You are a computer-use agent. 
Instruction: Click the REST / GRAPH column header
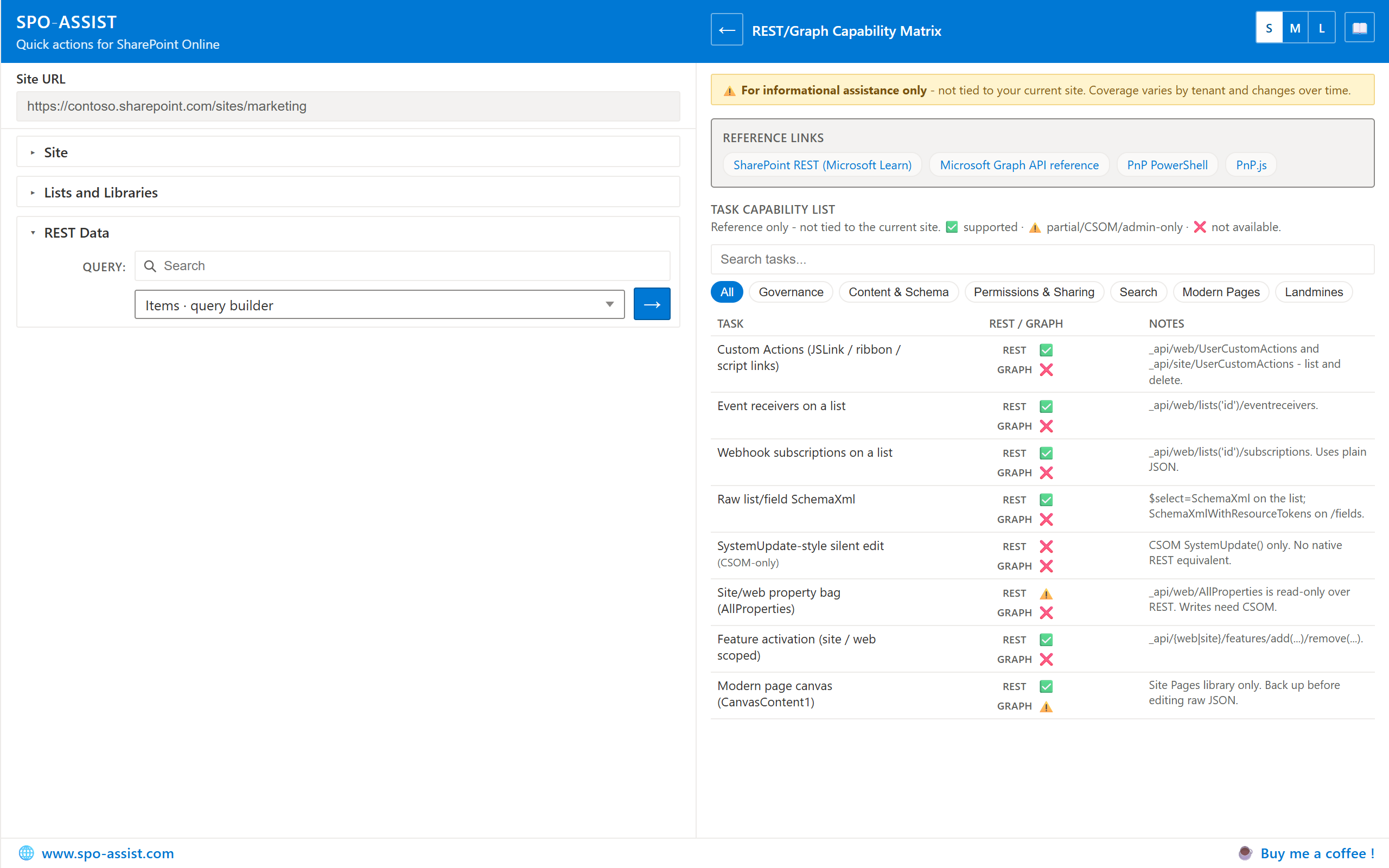pos(1025,323)
